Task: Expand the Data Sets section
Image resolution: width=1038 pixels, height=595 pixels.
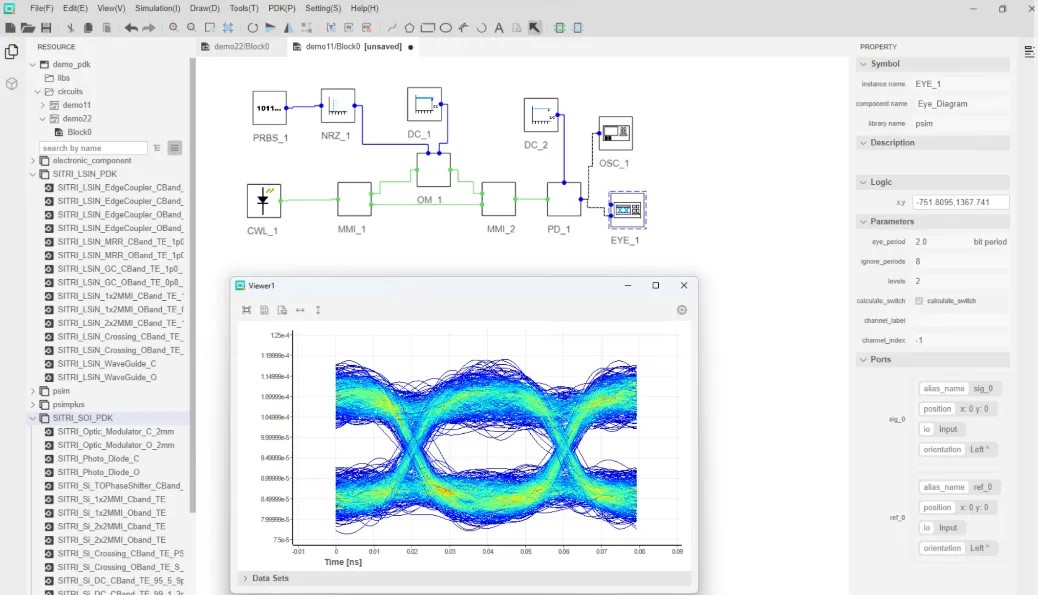Action: pos(245,578)
